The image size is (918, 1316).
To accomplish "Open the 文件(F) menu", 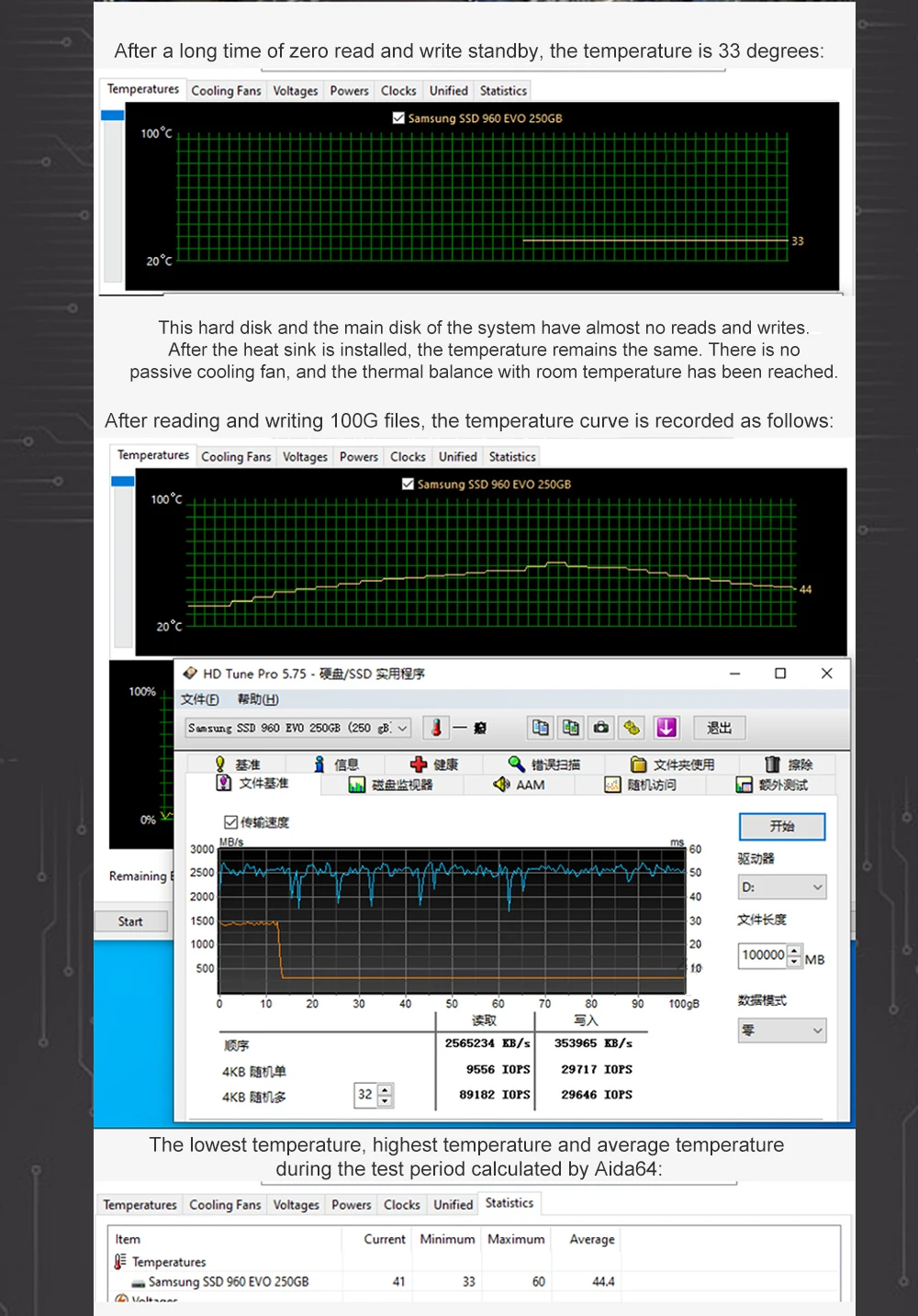I will (x=199, y=699).
